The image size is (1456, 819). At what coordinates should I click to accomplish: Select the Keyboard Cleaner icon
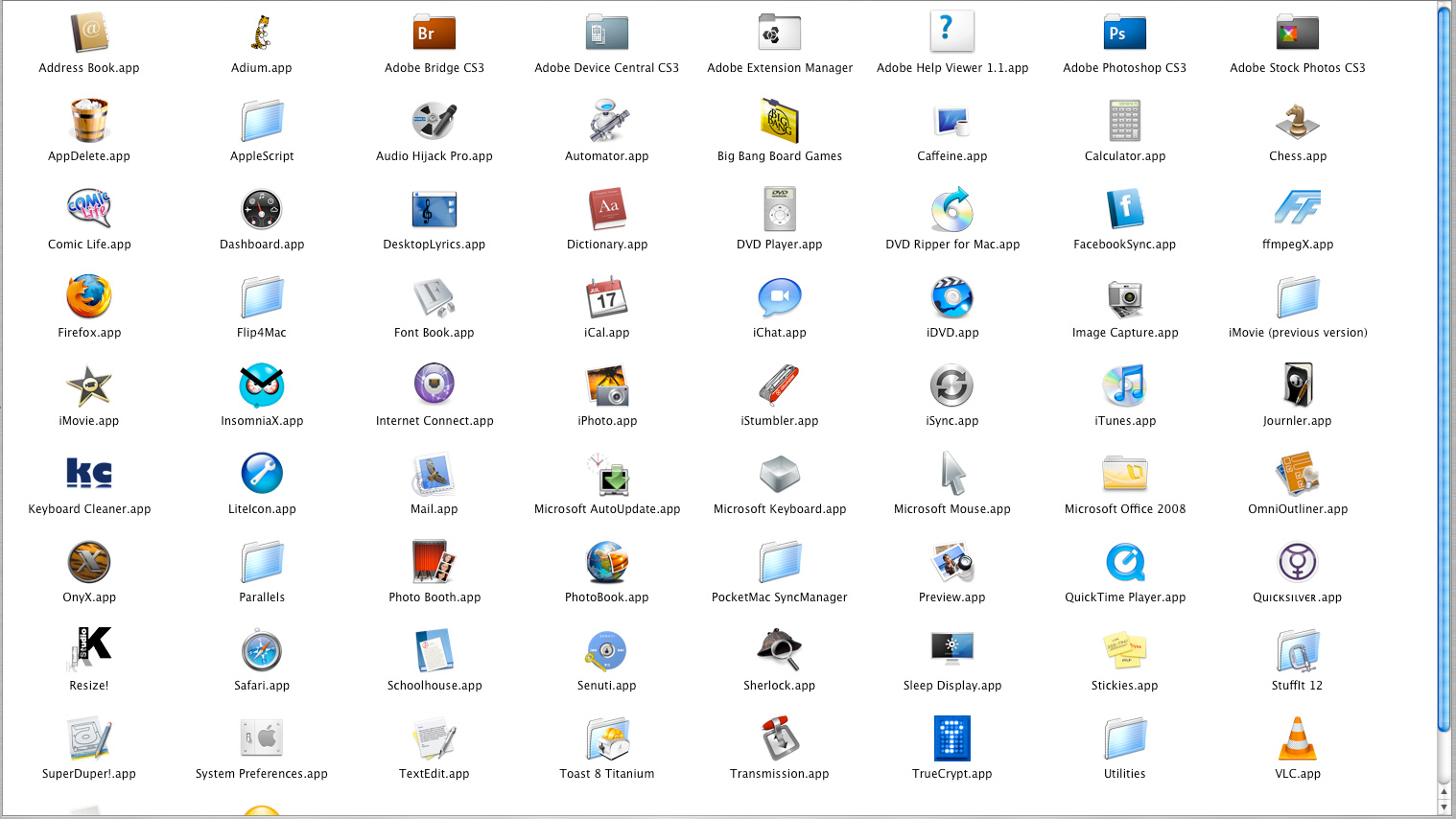coord(89,474)
